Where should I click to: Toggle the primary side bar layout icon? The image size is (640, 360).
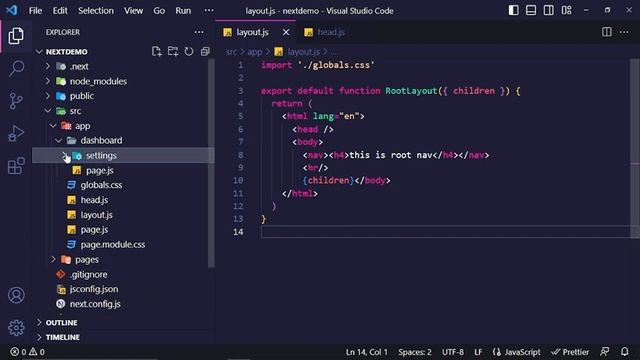tap(513, 10)
